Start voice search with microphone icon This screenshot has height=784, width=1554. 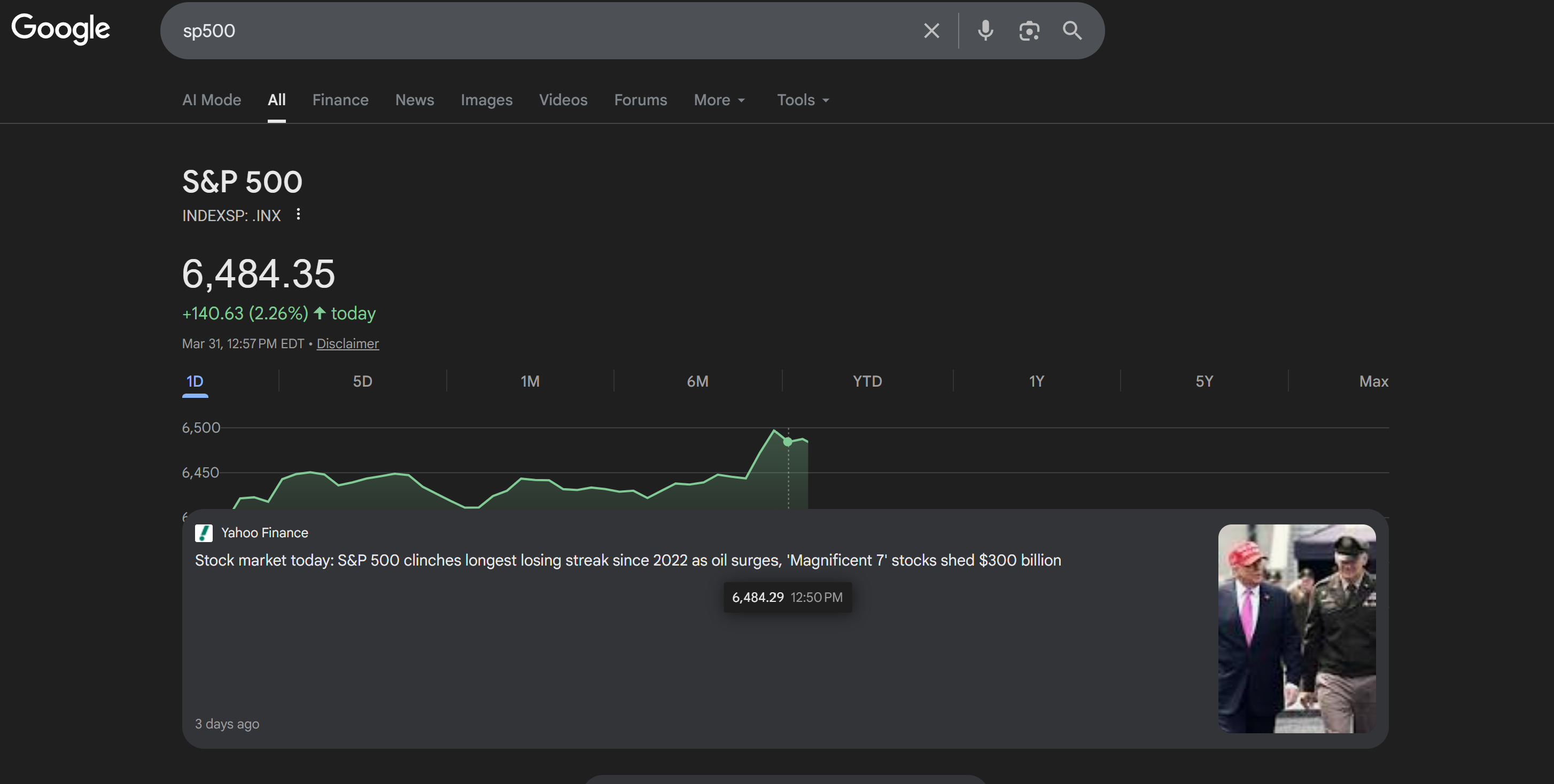985,31
